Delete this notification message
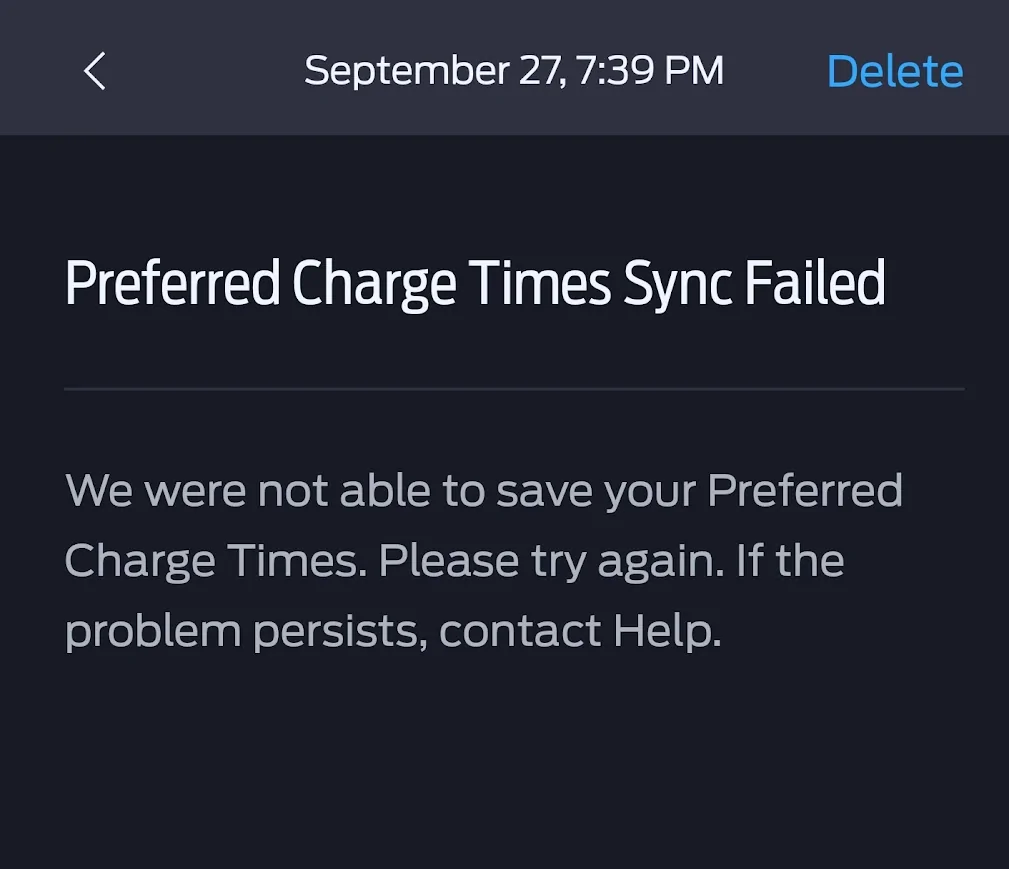1009x869 pixels. 895,72
